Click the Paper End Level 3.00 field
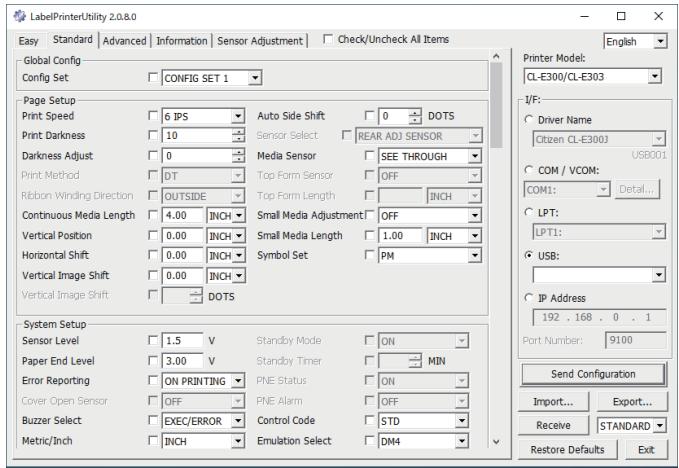The height and width of the screenshot is (468, 679). coord(182,361)
